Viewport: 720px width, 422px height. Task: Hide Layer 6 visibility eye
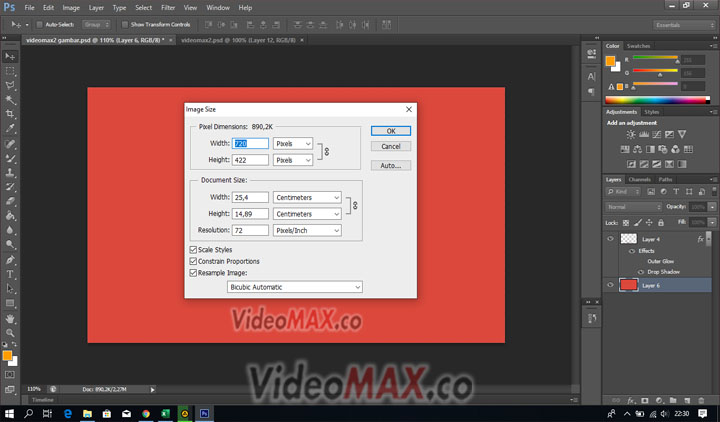[x=610, y=285]
